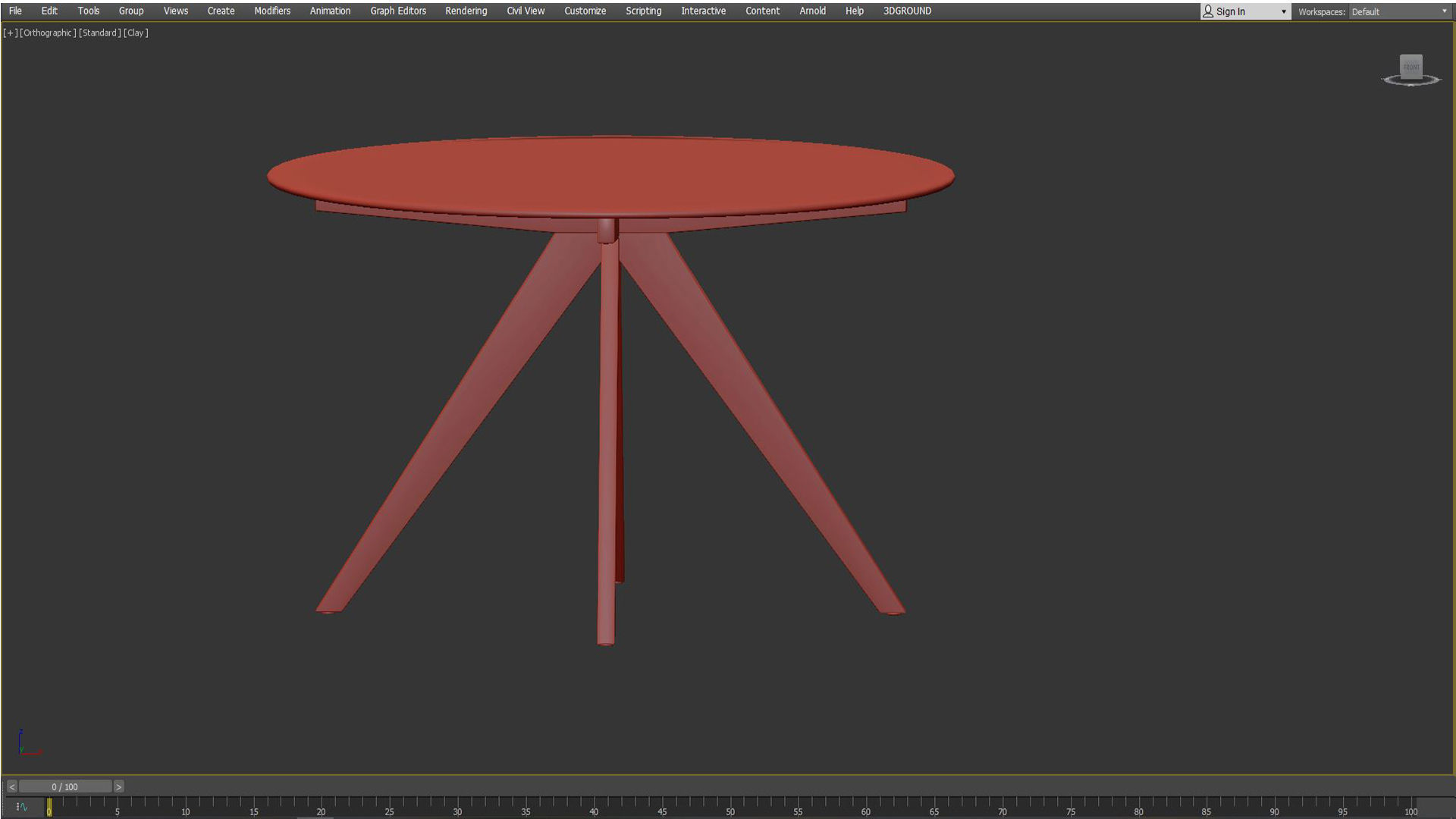Image resolution: width=1456 pixels, height=819 pixels.
Task: Open the Arnold menu
Action: [813, 11]
